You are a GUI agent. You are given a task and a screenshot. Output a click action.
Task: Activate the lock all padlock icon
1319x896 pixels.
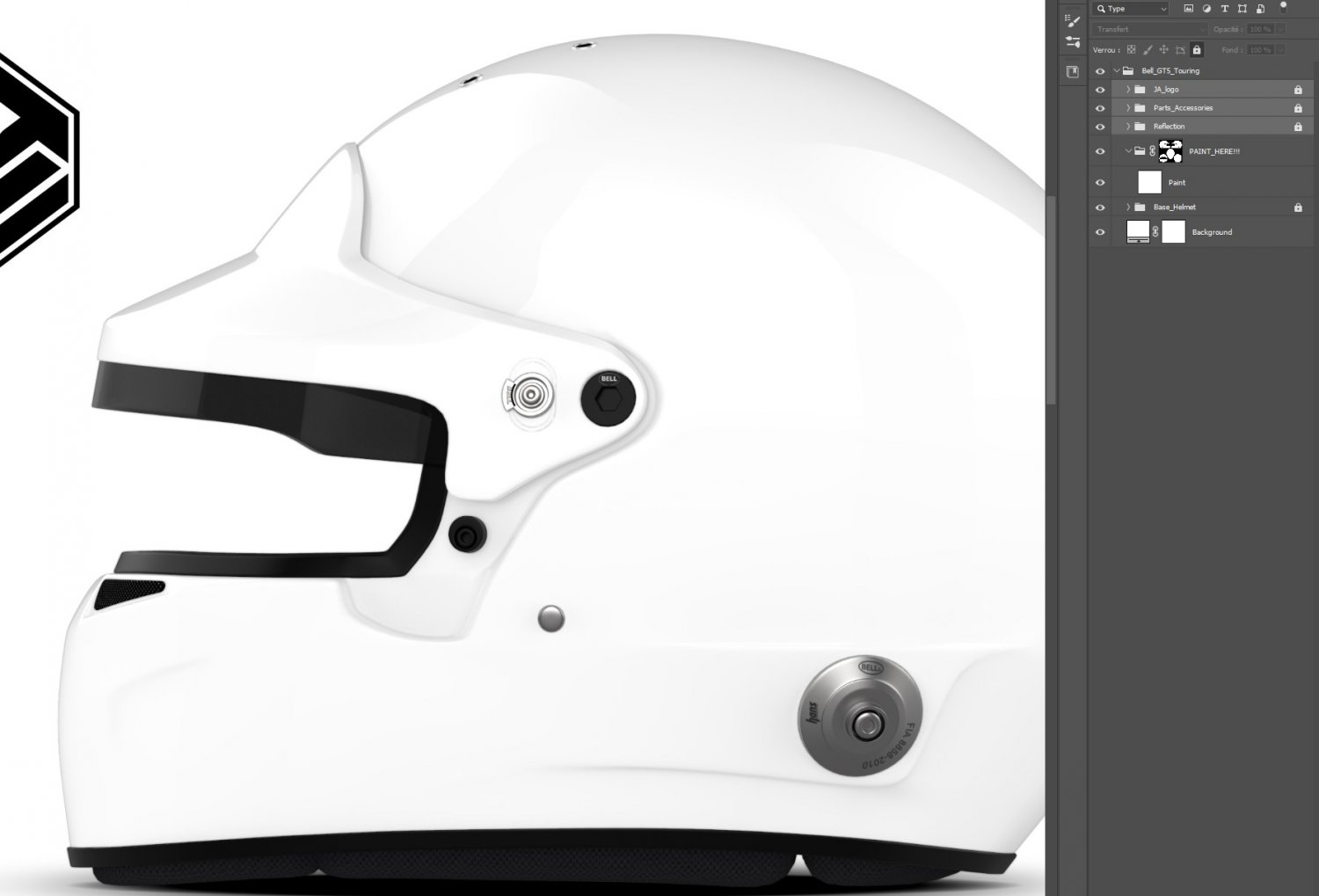[1197, 49]
